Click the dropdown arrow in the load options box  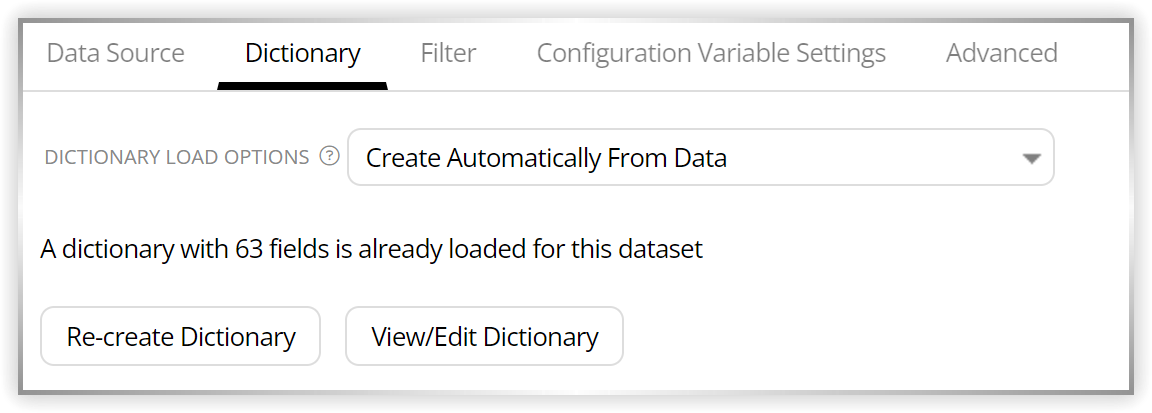1032,158
